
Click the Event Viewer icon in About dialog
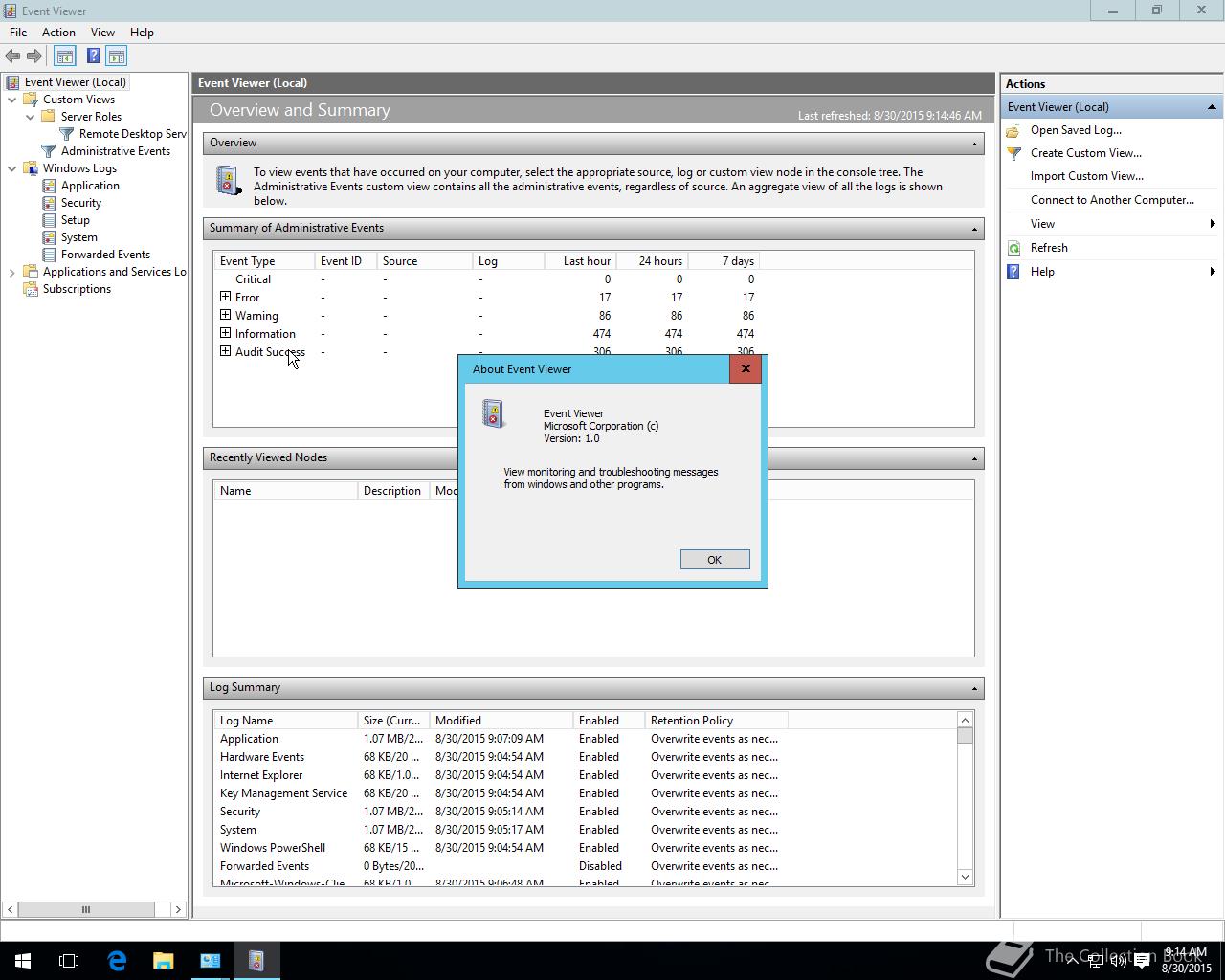point(494,413)
